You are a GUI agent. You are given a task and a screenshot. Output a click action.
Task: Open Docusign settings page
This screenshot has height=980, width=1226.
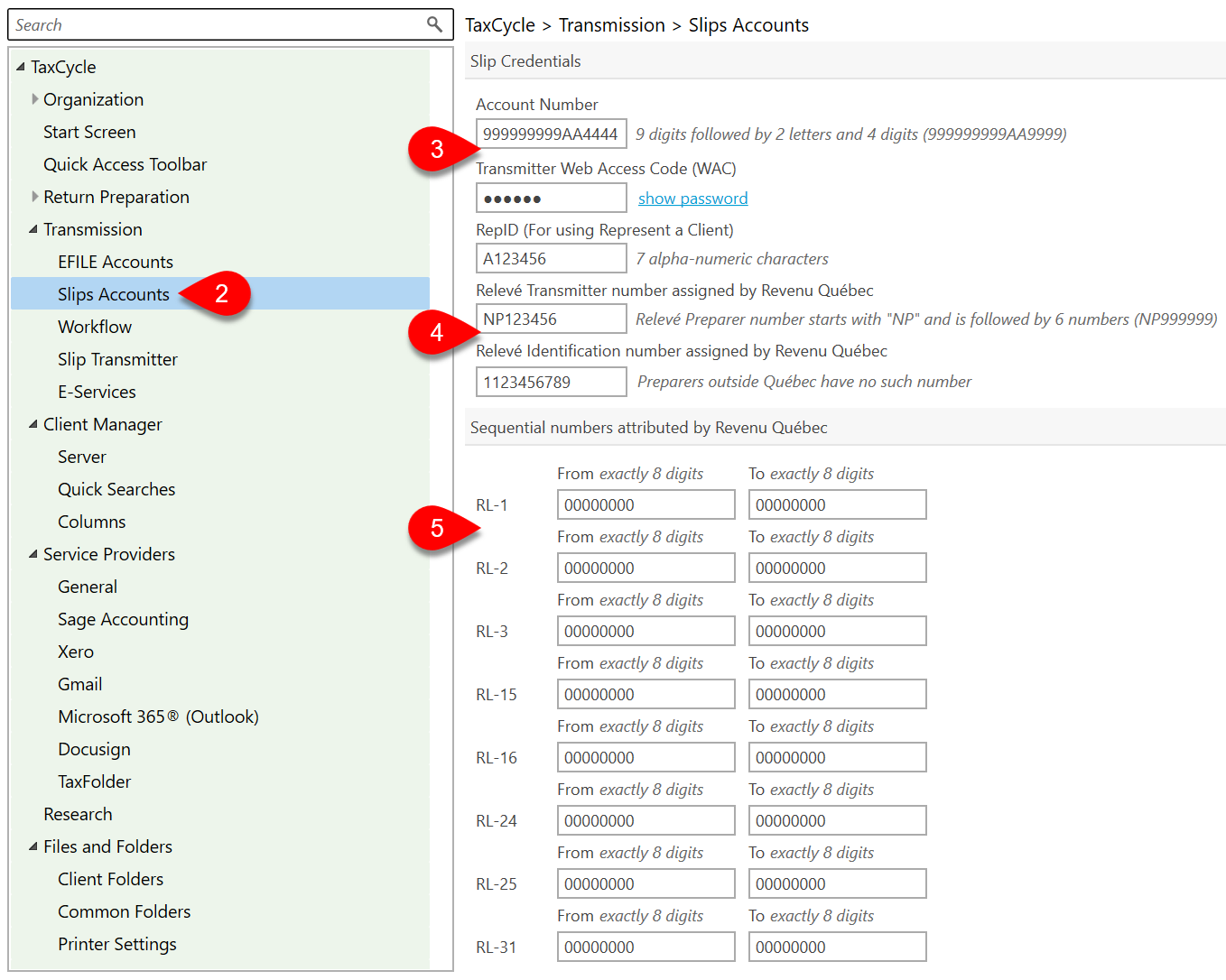pos(94,749)
